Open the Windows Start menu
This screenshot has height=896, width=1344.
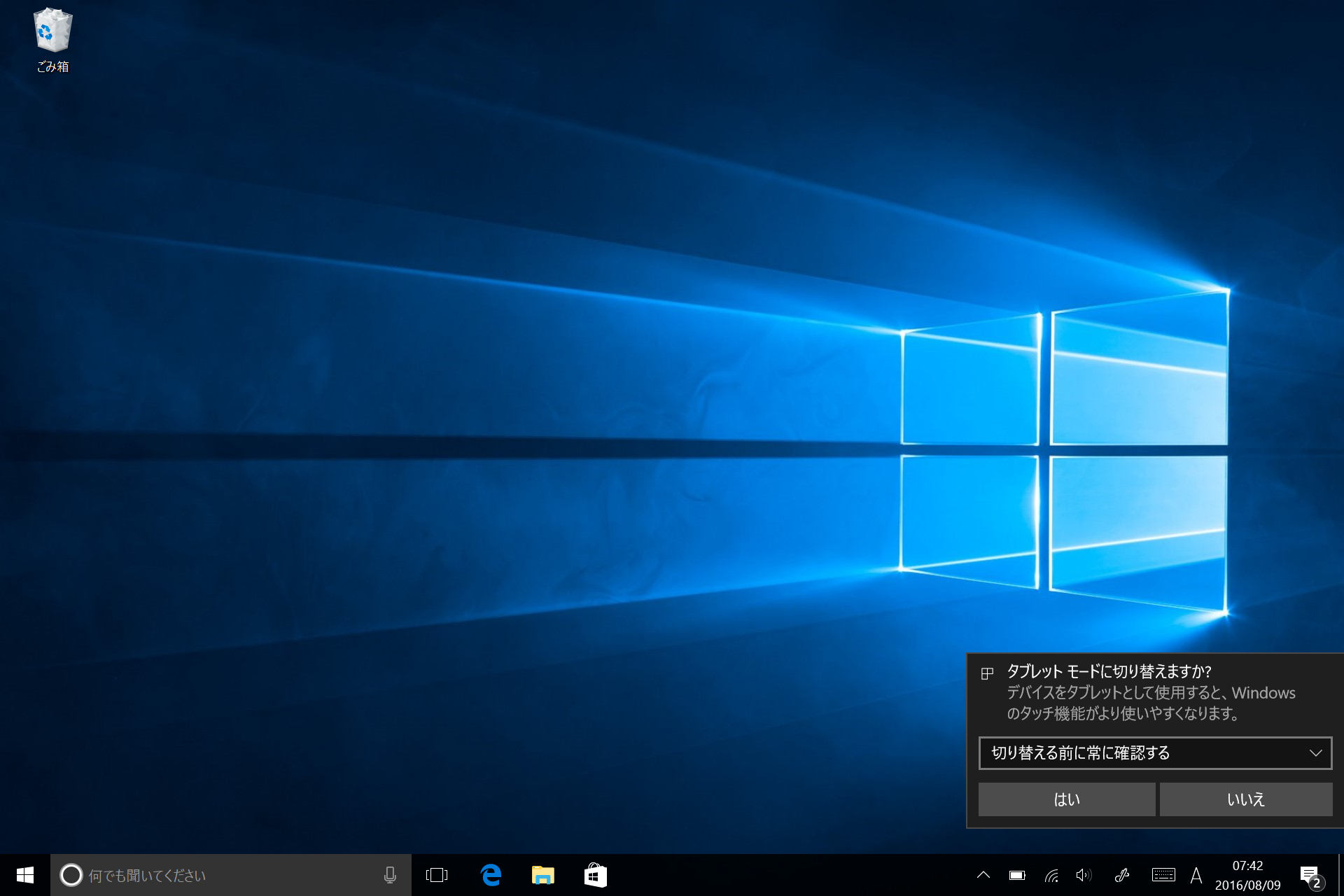tap(24, 875)
